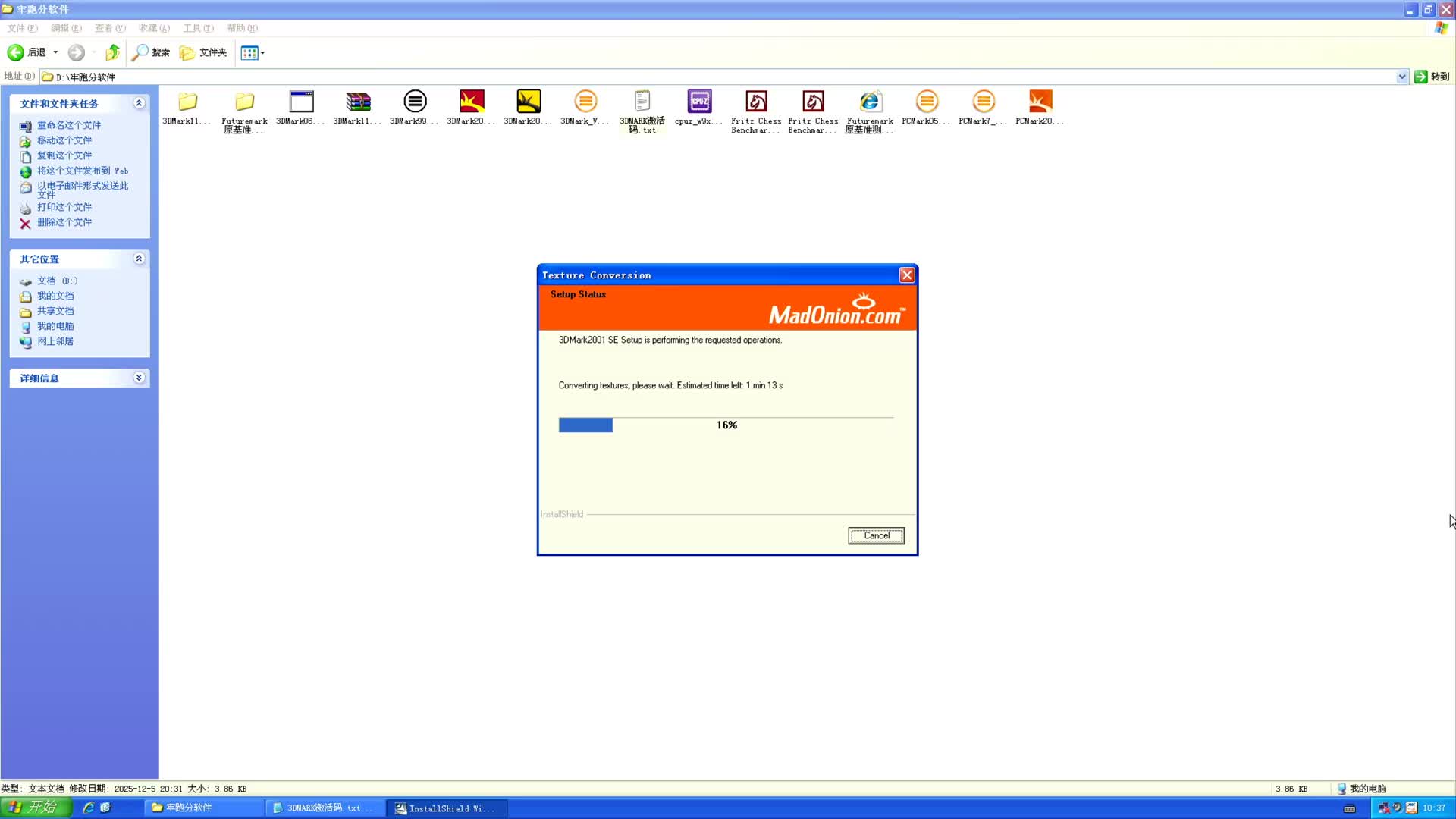Viewport: 1456px width, 819px height.
Task: Select the Futuremark folder icon
Action: click(244, 102)
